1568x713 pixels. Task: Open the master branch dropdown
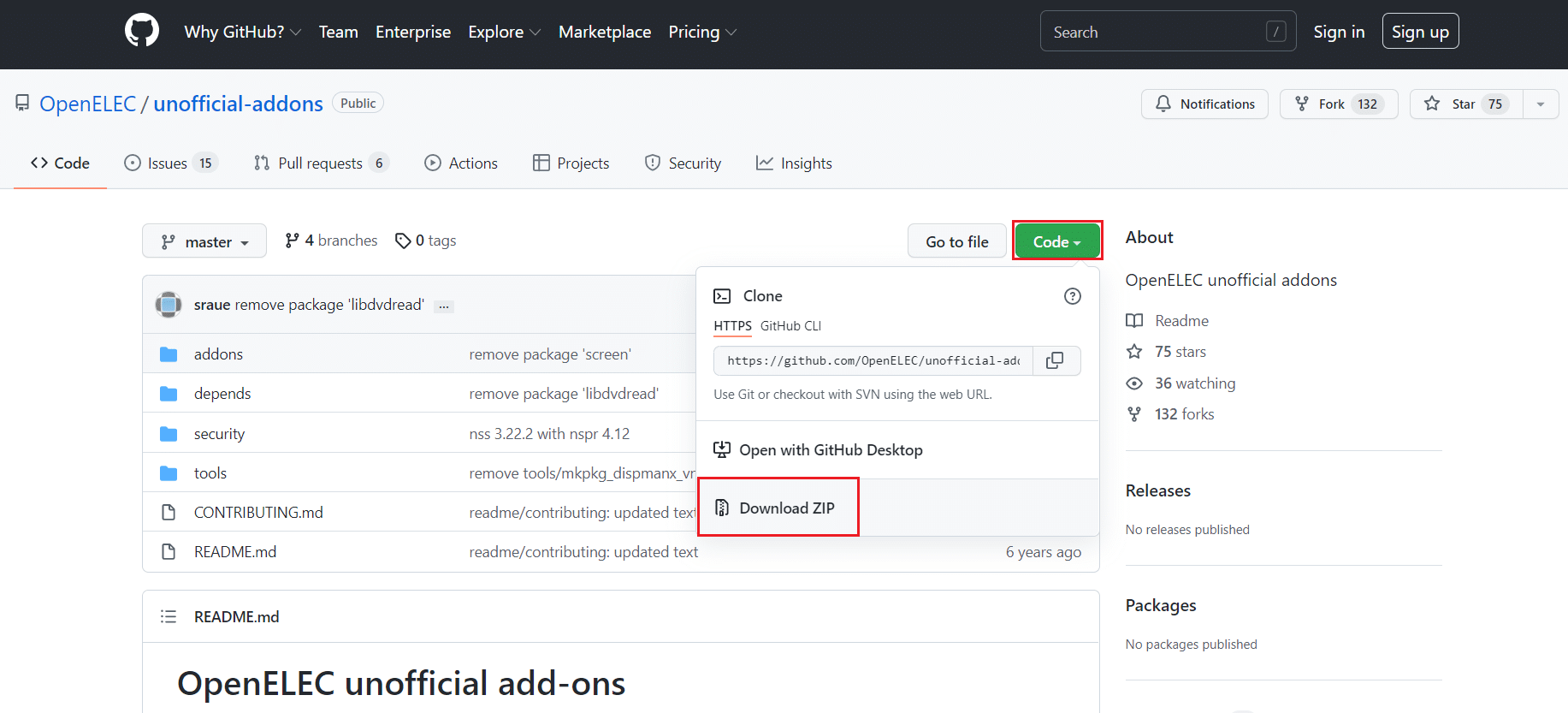coord(204,241)
